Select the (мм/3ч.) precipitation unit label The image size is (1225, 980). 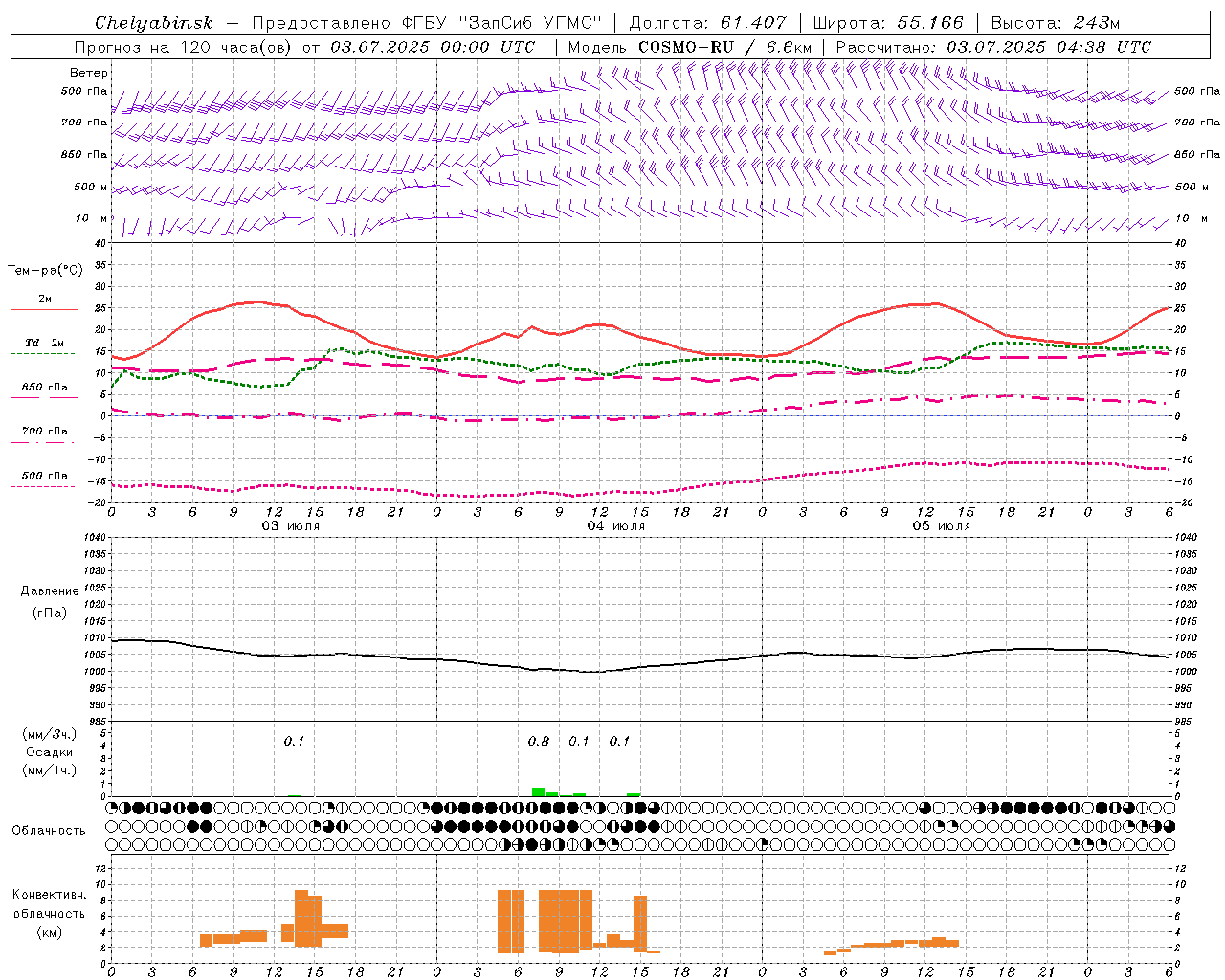coord(50,734)
